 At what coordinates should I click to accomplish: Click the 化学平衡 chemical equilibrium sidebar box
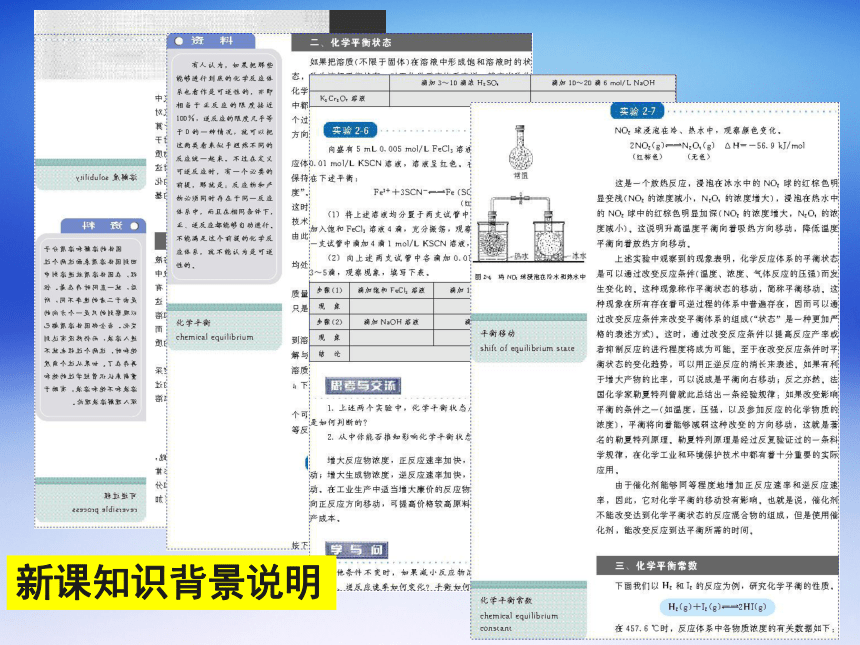coord(224,326)
